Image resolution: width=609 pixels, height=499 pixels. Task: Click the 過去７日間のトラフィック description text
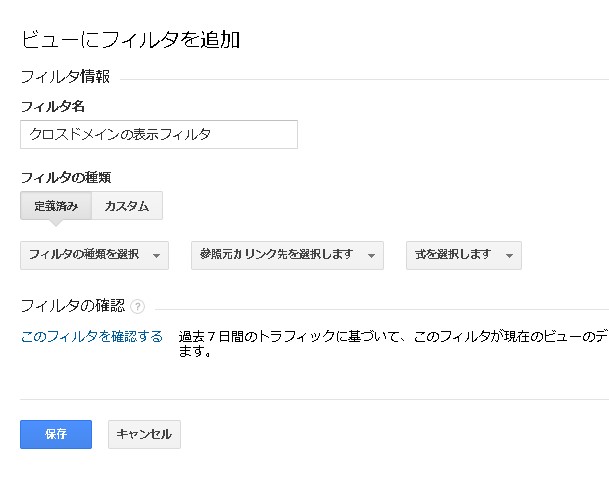coord(392,337)
